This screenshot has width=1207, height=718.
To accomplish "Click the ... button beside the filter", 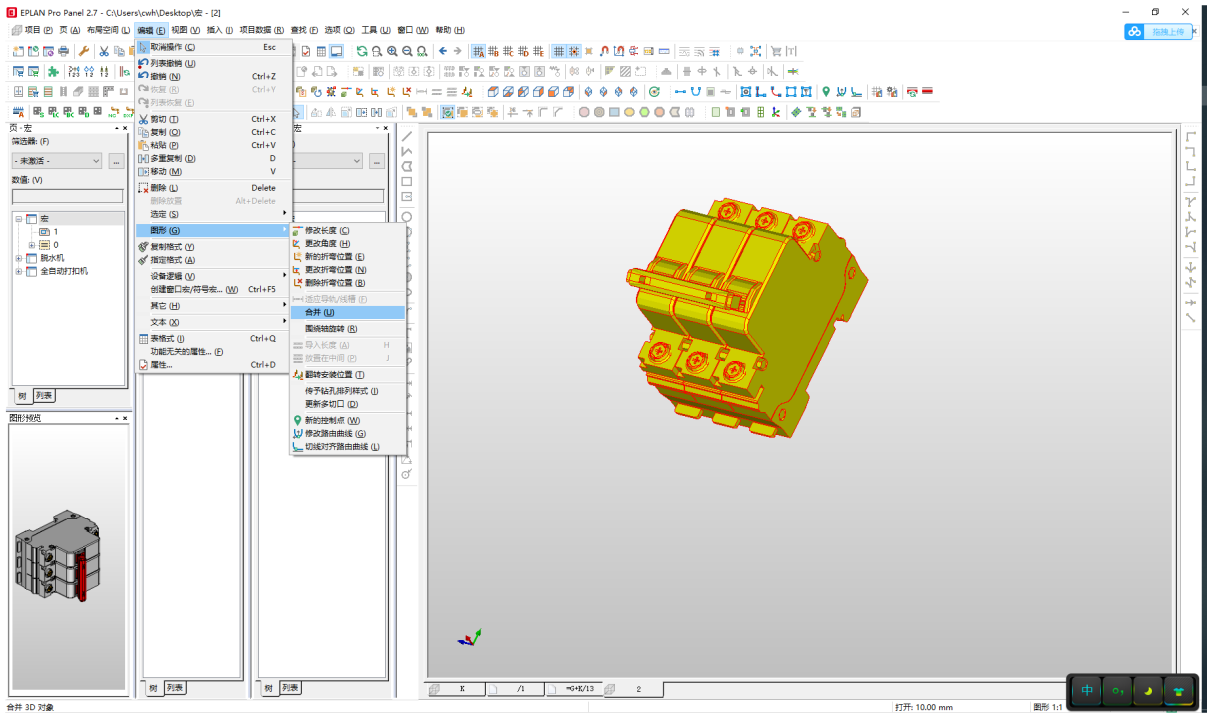I will tap(116, 161).
